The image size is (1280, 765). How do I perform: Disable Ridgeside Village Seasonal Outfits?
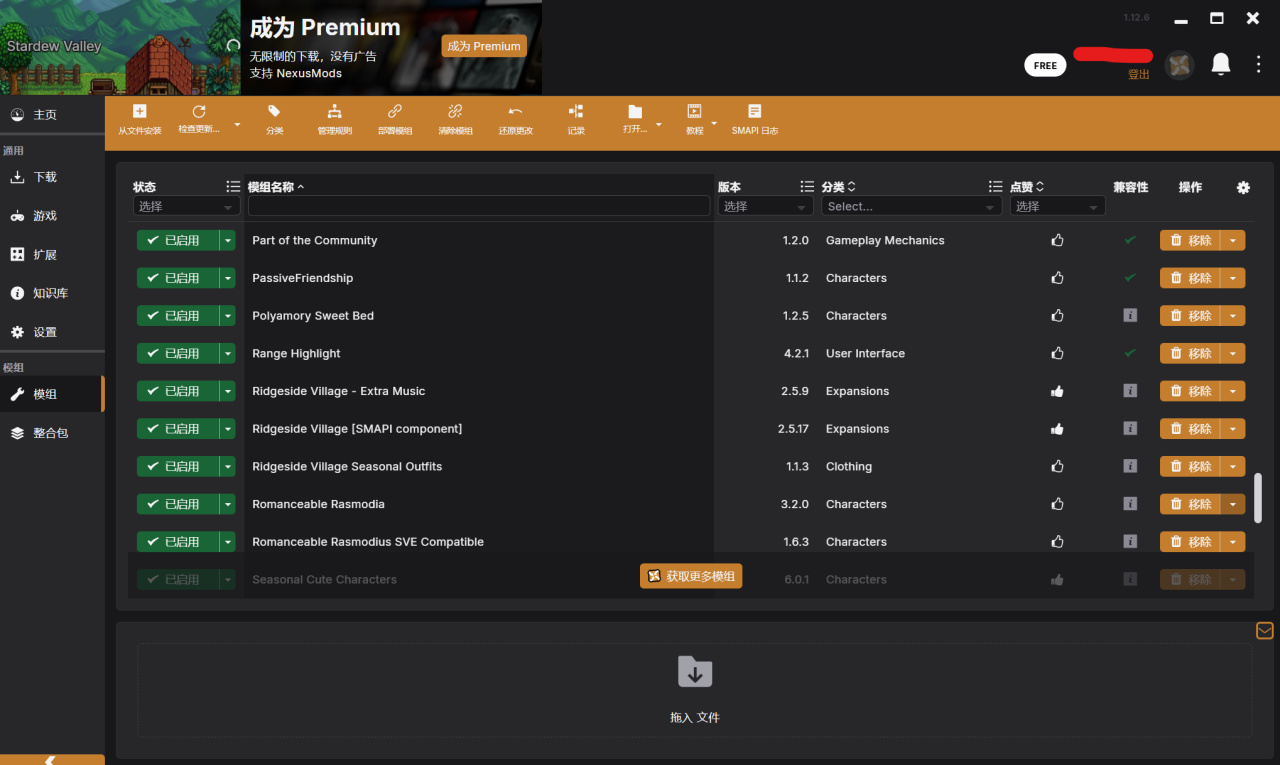coord(178,466)
